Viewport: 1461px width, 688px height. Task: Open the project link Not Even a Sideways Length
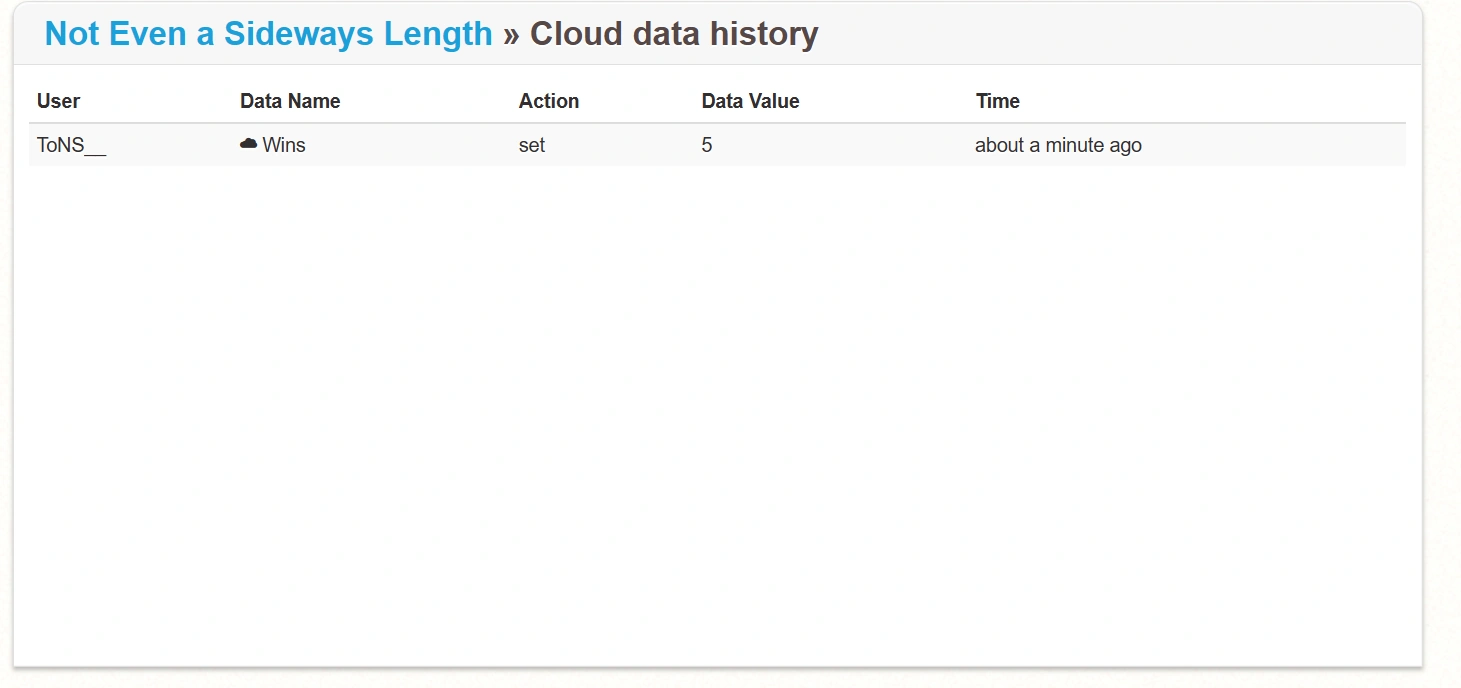(x=266, y=33)
